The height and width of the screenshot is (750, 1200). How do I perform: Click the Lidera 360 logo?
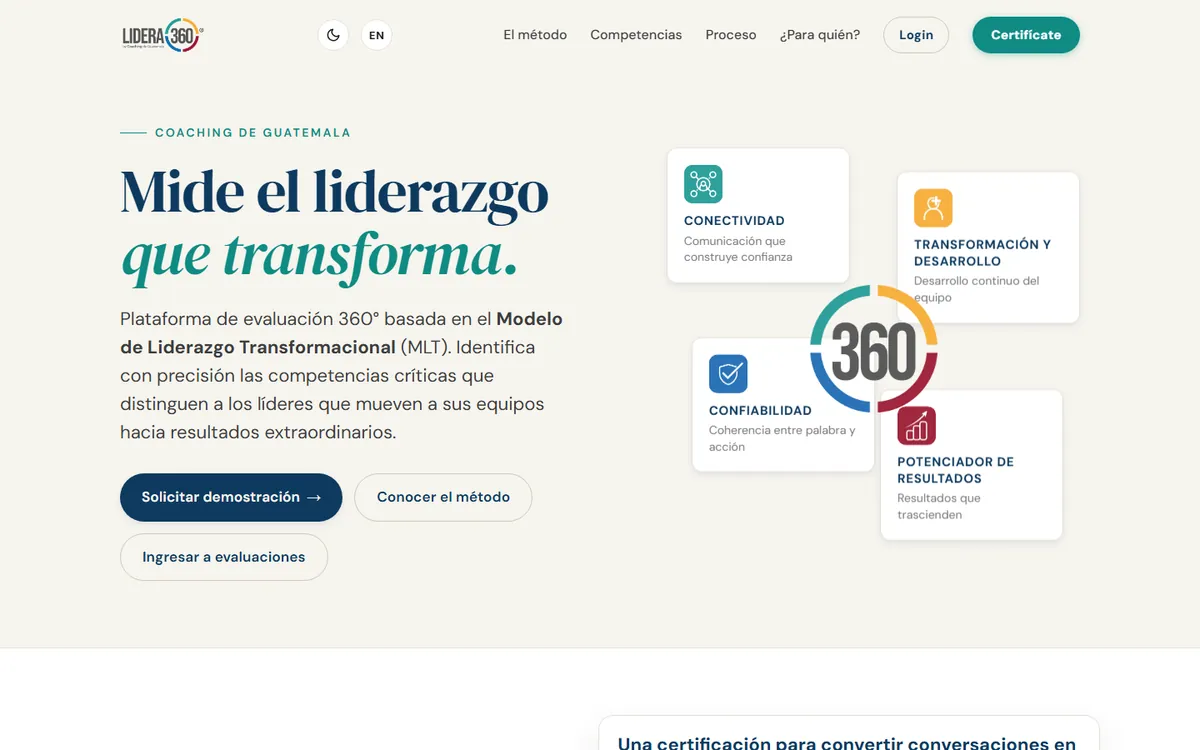coord(163,35)
